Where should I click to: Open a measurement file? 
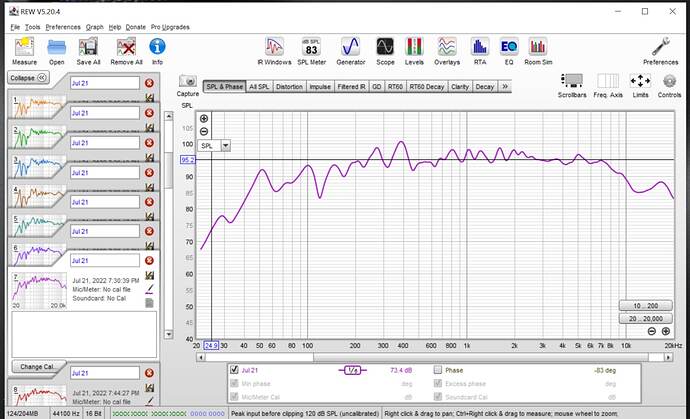[56, 51]
